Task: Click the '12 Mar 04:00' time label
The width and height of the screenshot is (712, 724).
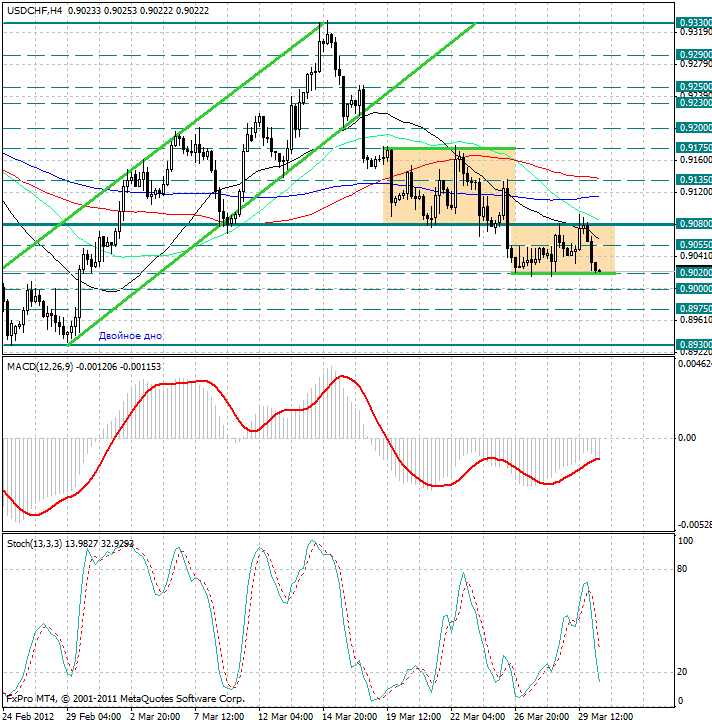Action: click(x=285, y=717)
